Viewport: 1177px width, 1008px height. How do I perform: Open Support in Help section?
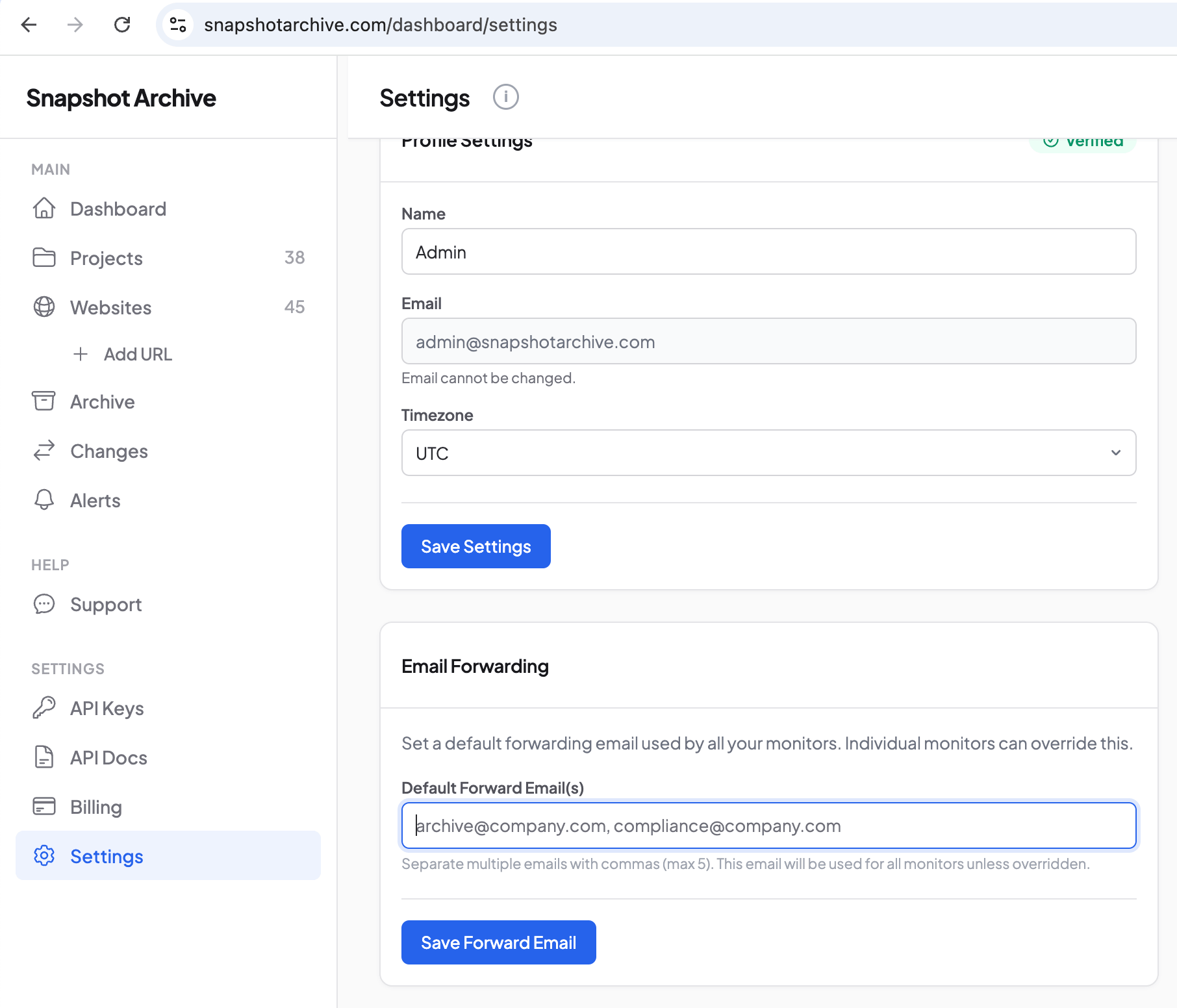[x=168, y=604]
